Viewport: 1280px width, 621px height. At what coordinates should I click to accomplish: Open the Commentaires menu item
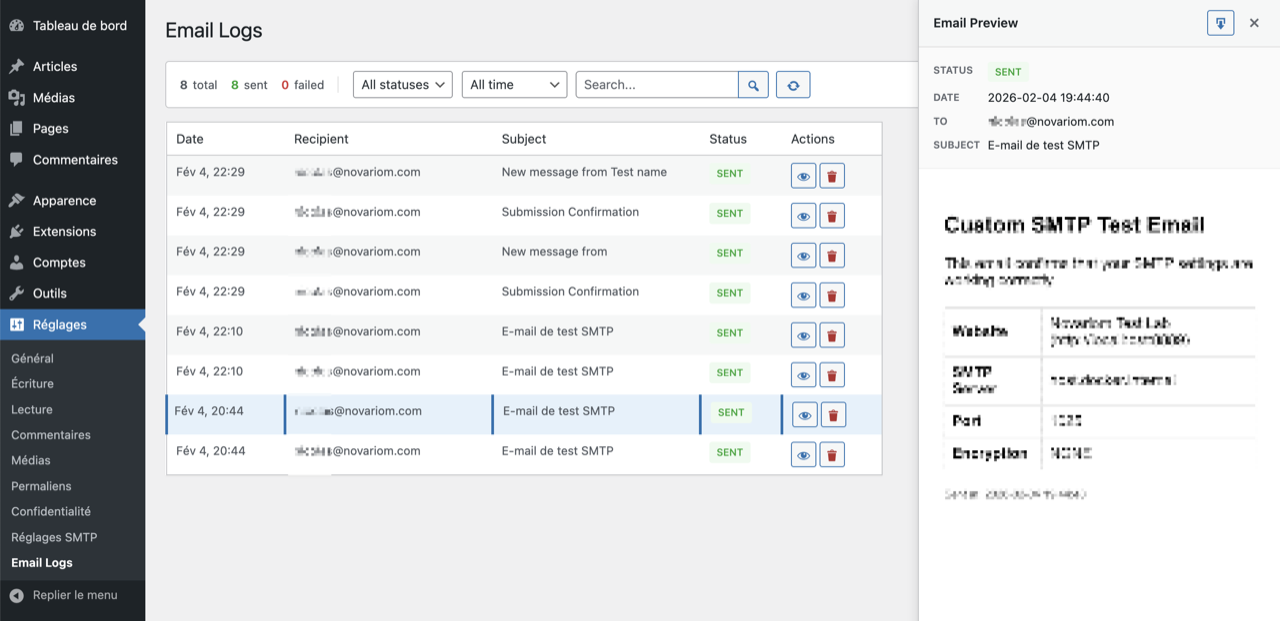coord(69,159)
